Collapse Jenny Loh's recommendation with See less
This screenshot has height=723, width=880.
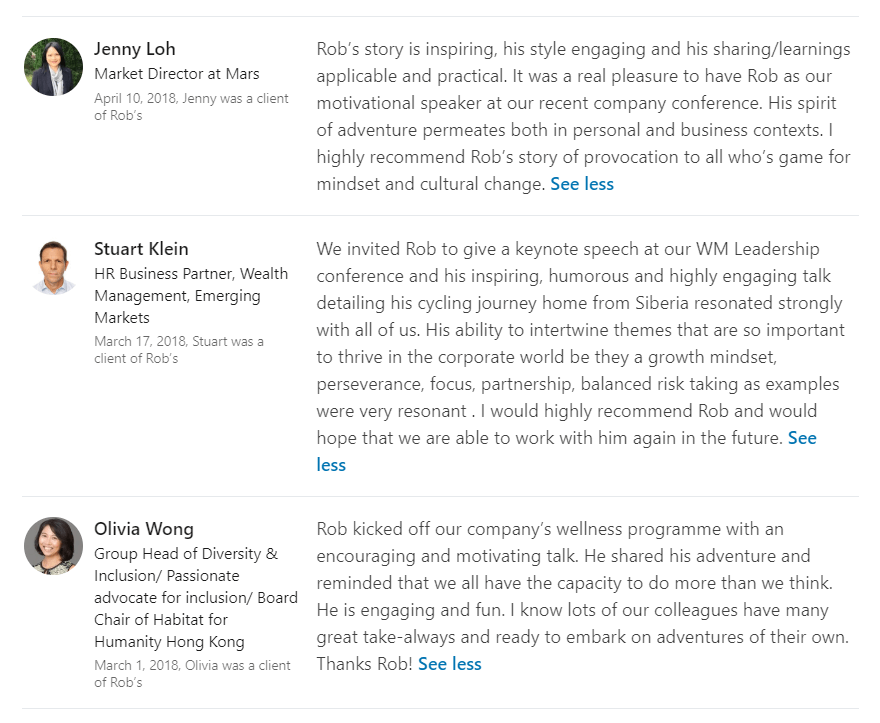point(582,184)
